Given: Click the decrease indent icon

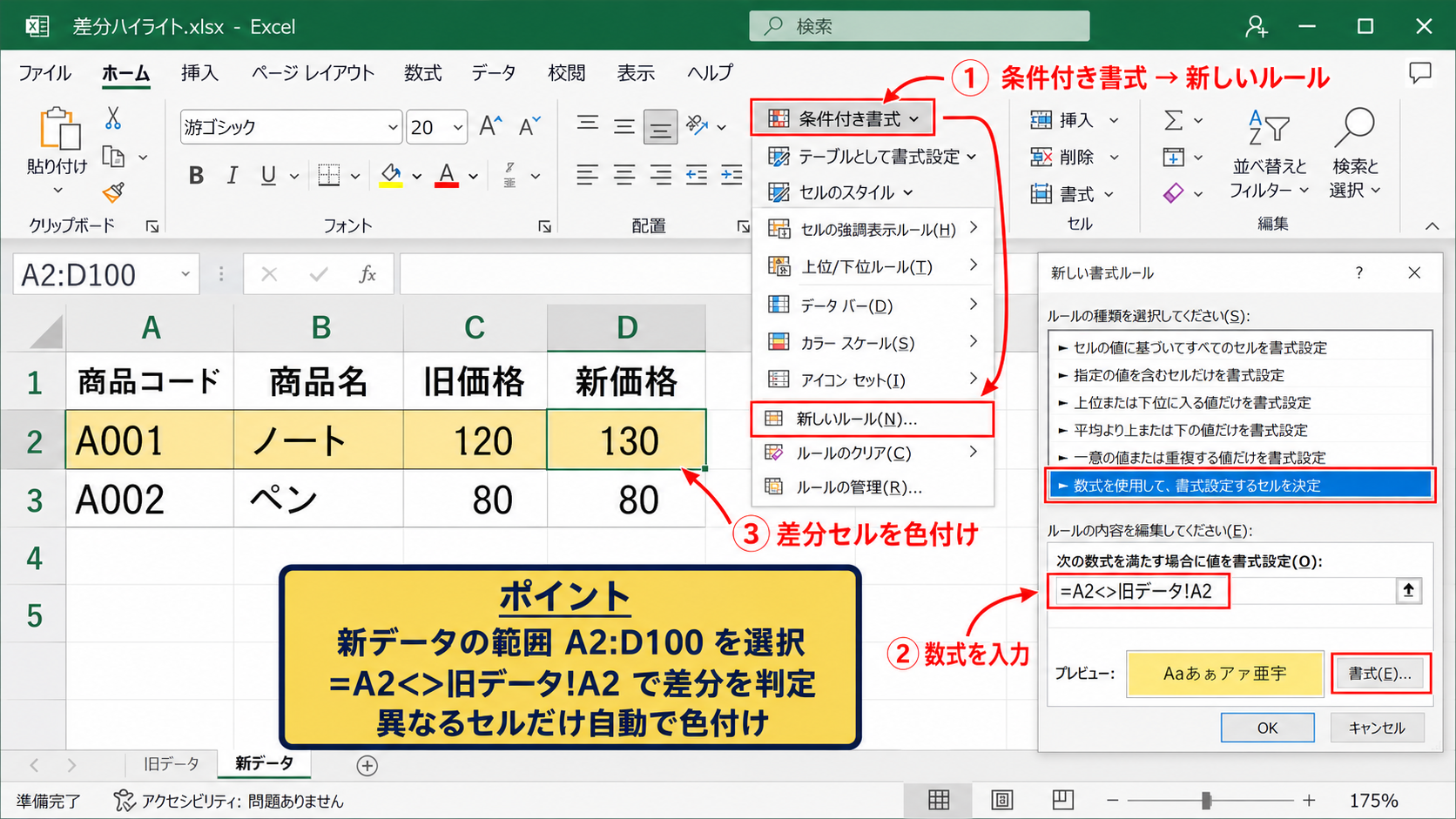Looking at the screenshot, I should click(697, 176).
